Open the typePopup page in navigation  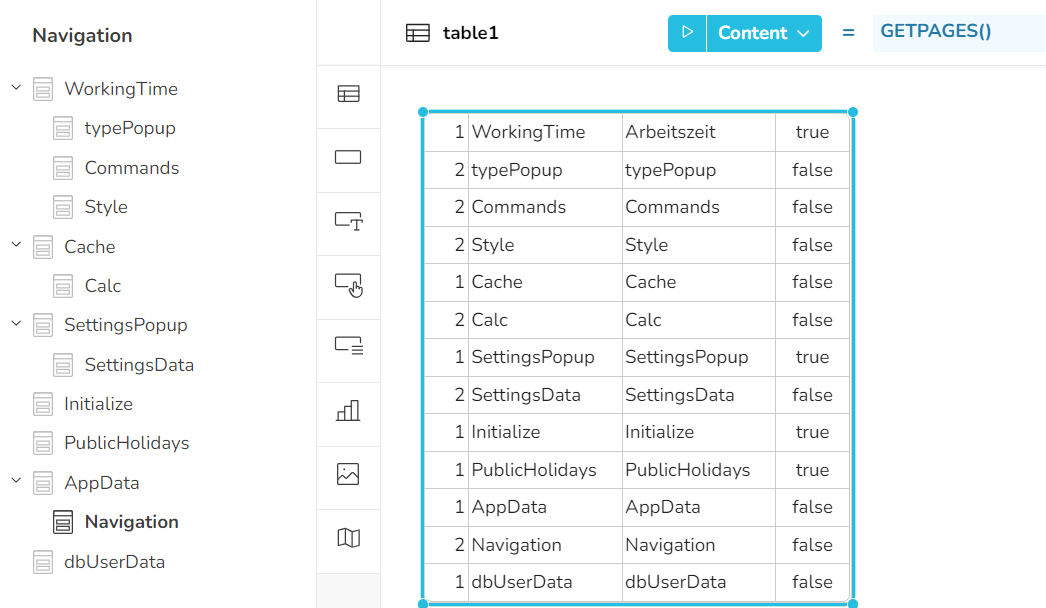129,128
